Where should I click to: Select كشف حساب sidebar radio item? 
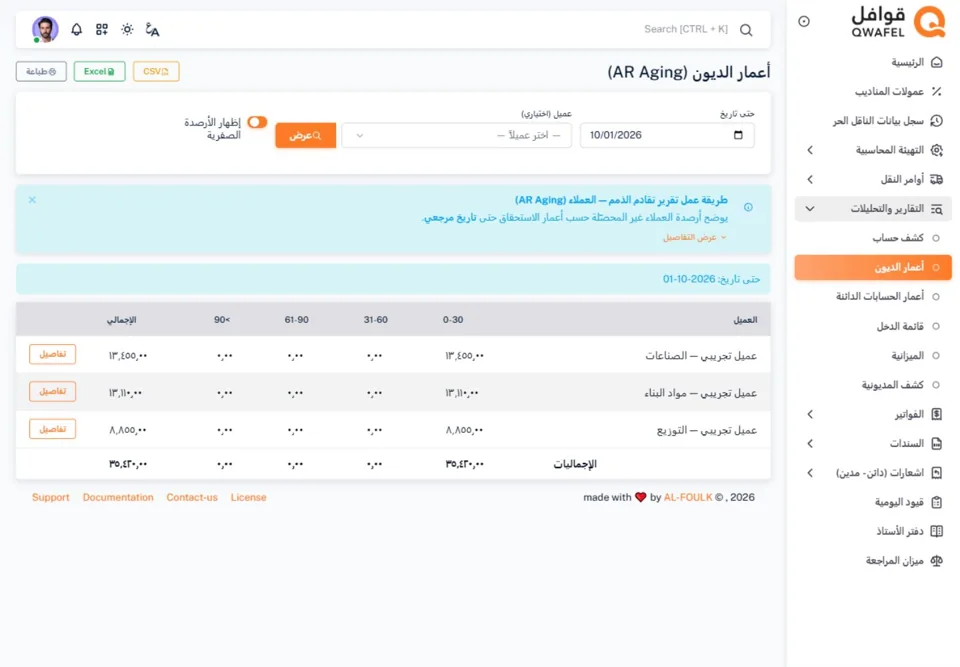[906, 238]
